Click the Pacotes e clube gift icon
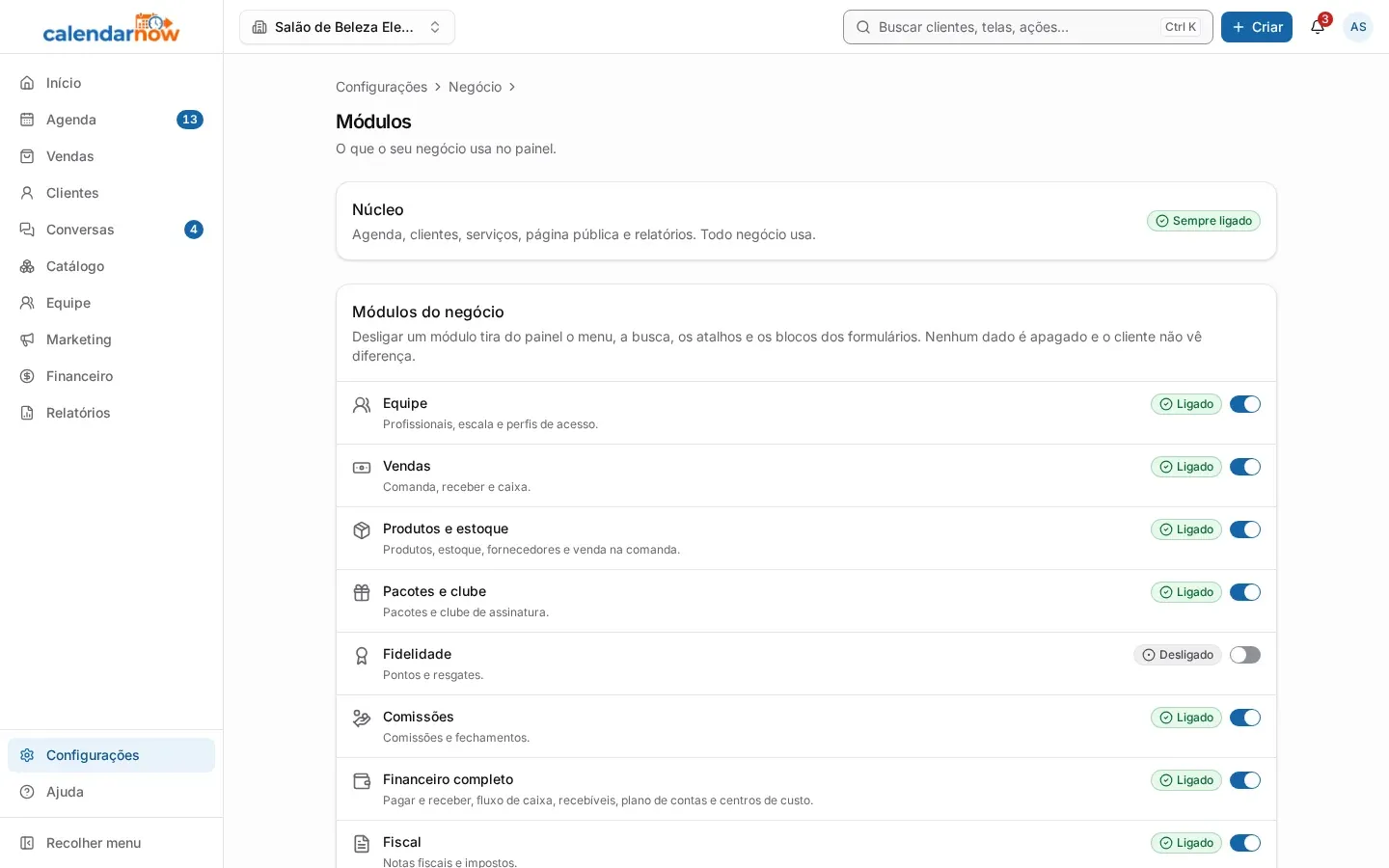1389x868 pixels. [362, 593]
